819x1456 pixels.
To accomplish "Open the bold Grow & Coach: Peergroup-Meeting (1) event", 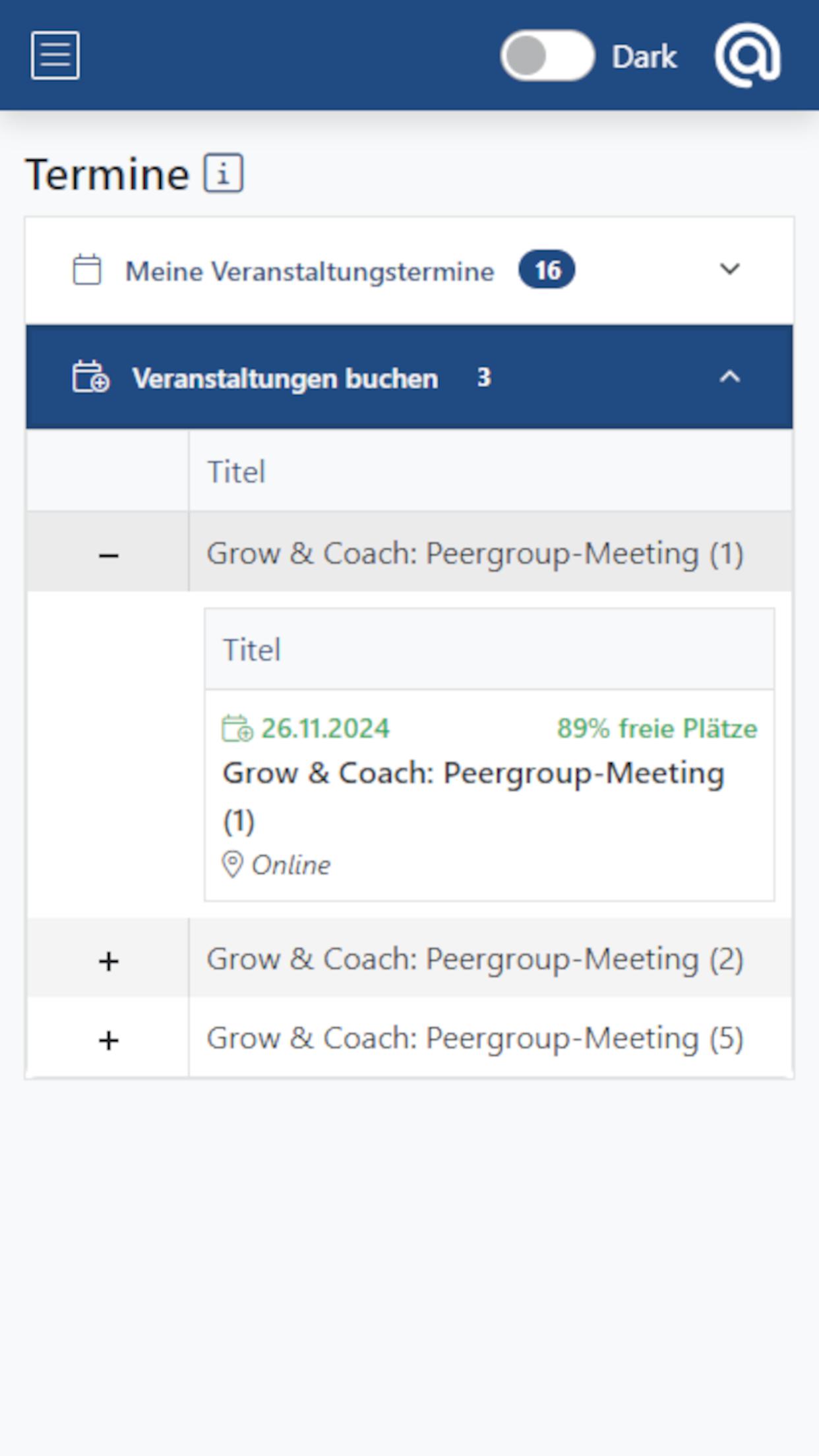I will coord(473,773).
